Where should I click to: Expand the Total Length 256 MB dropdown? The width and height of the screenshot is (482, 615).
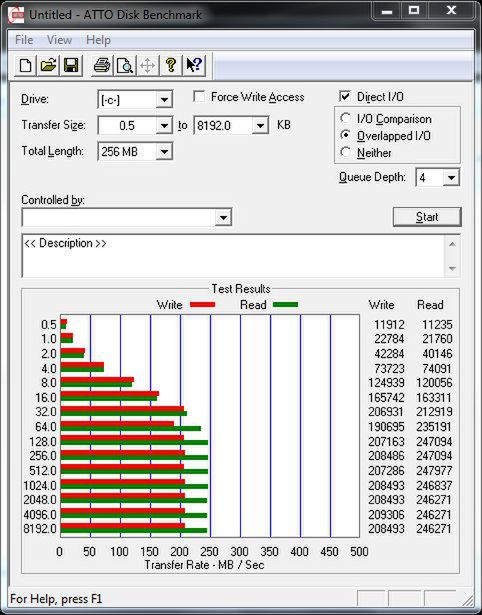pos(164,151)
